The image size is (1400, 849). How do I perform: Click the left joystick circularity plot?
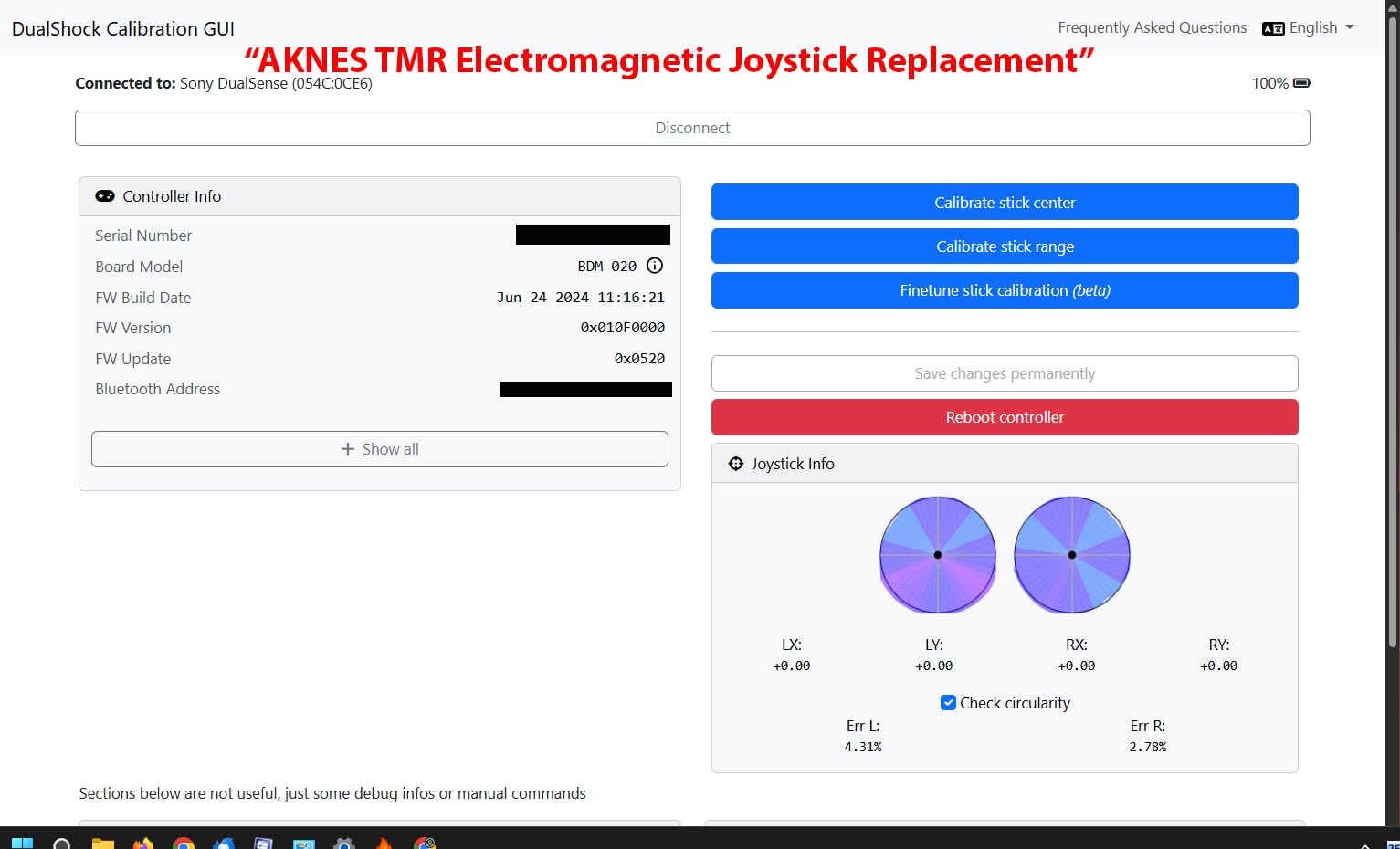(x=938, y=555)
